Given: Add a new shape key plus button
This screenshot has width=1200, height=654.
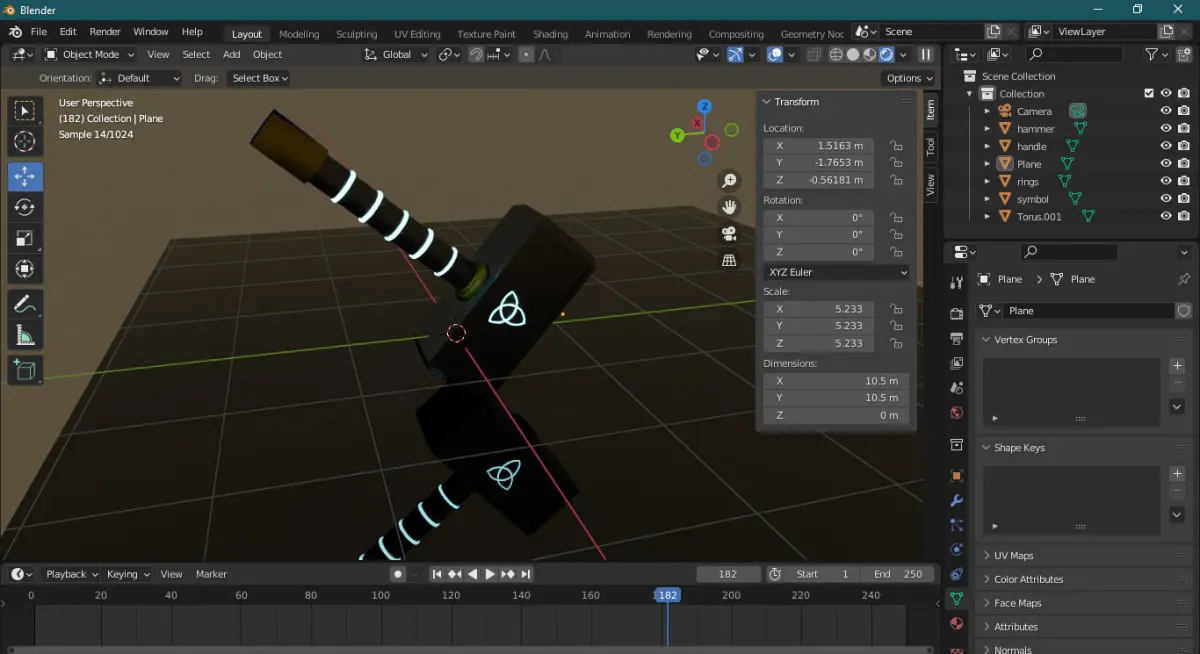Looking at the screenshot, I should (1177, 474).
